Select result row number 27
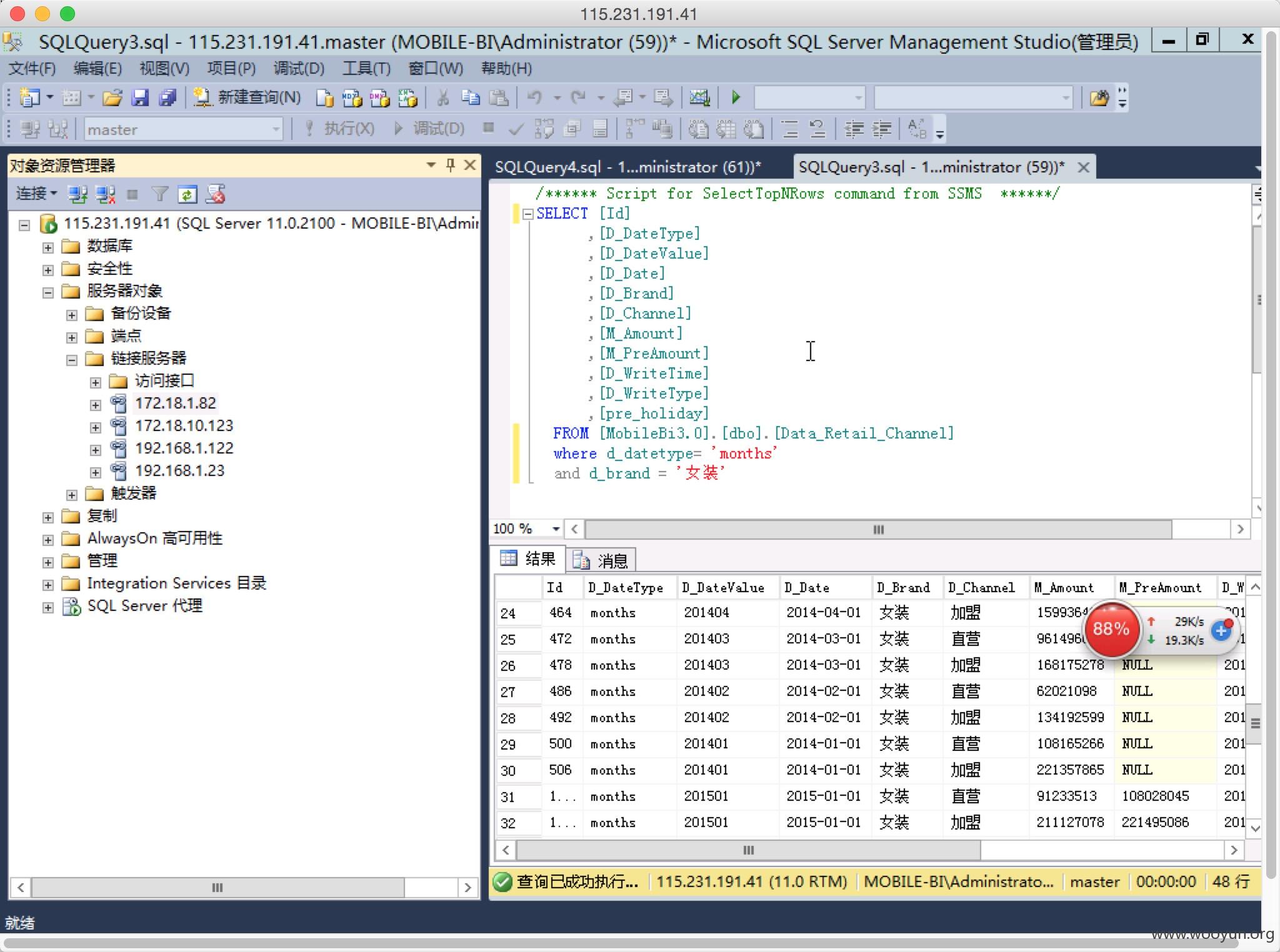This screenshot has width=1280, height=952. [517, 692]
